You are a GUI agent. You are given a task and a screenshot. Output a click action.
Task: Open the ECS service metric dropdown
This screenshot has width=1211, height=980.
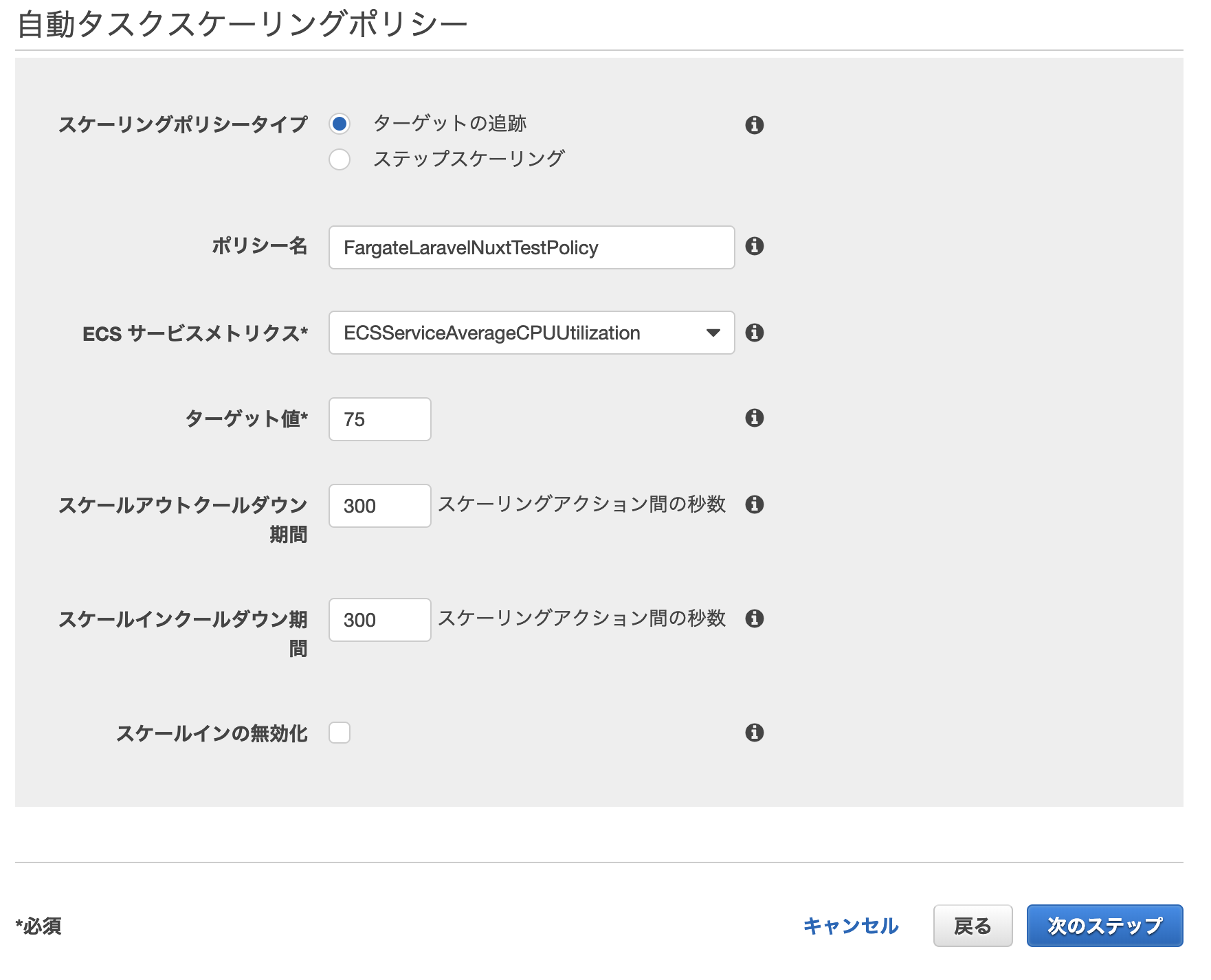531,333
